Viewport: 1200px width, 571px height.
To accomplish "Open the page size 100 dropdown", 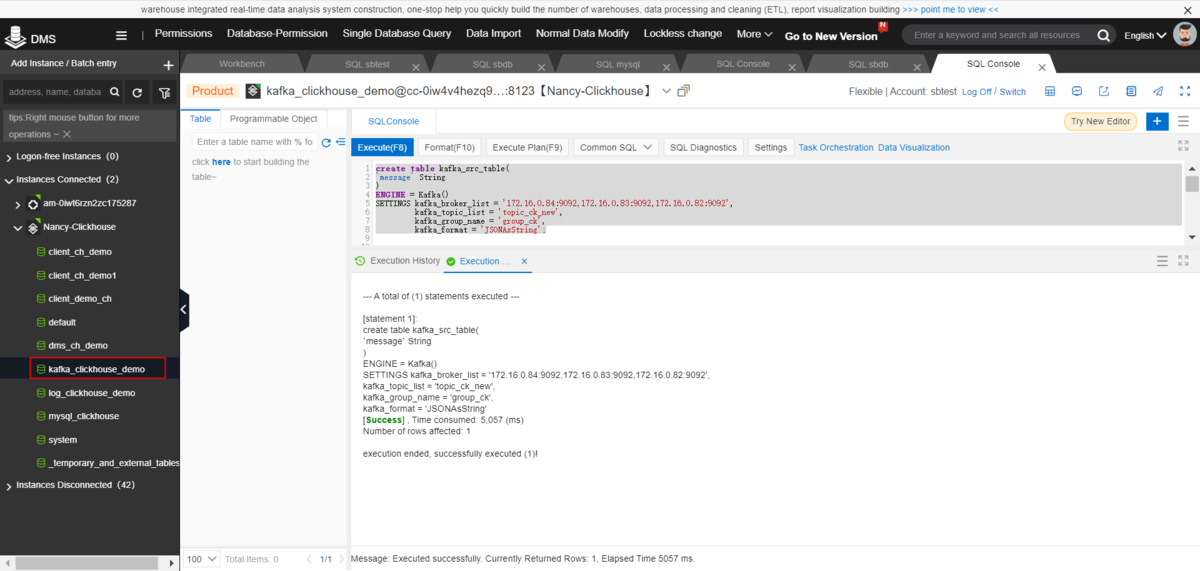I will coord(200,559).
